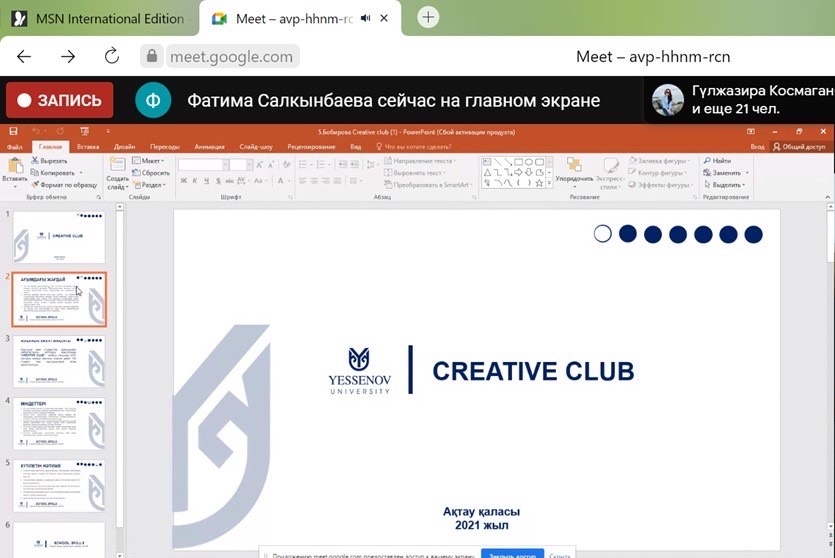Click the browser page reload icon
This screenshot has width=835, height=558.
click(x=112, y=56)
